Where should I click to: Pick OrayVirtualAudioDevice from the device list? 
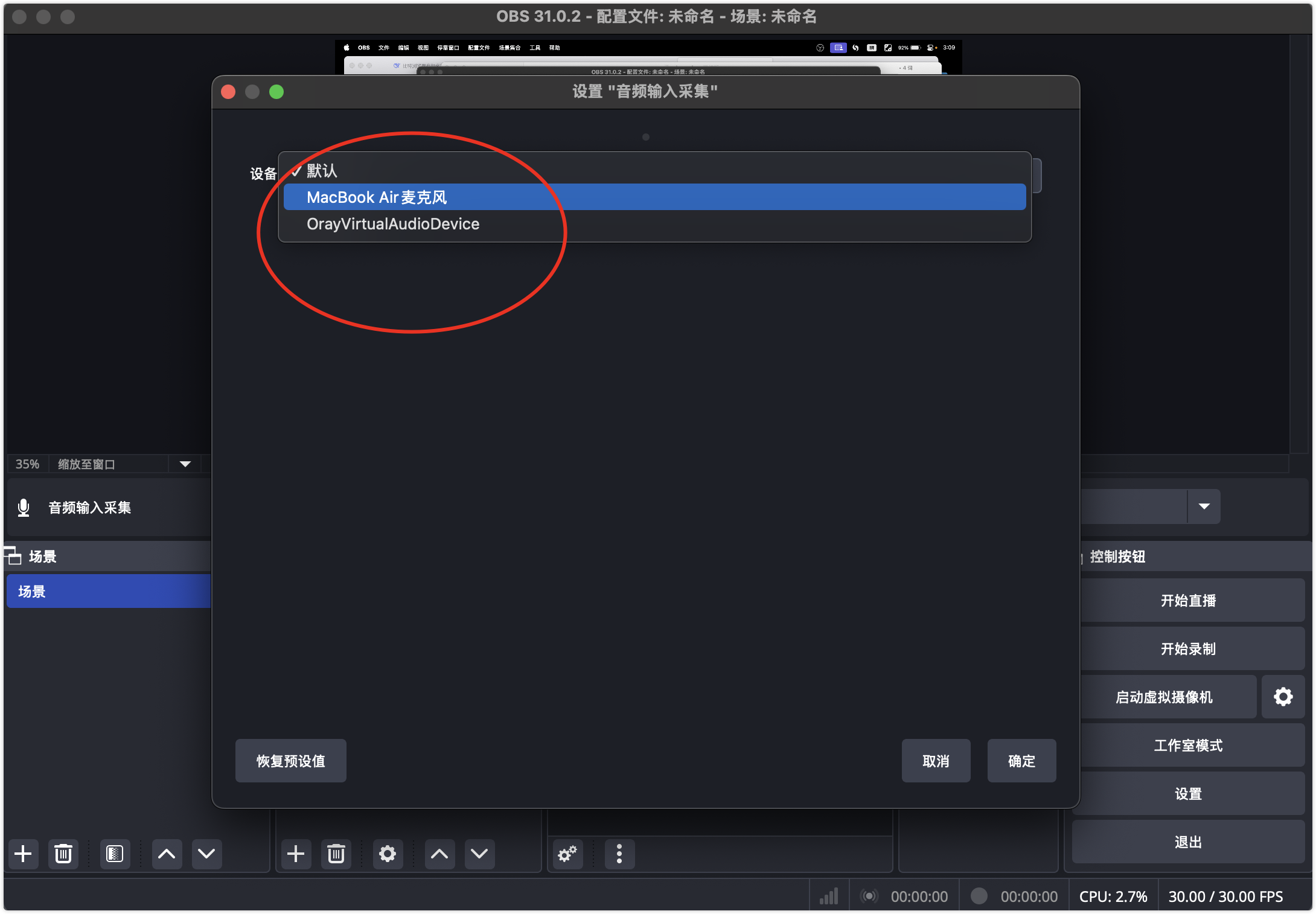point(654,224)
